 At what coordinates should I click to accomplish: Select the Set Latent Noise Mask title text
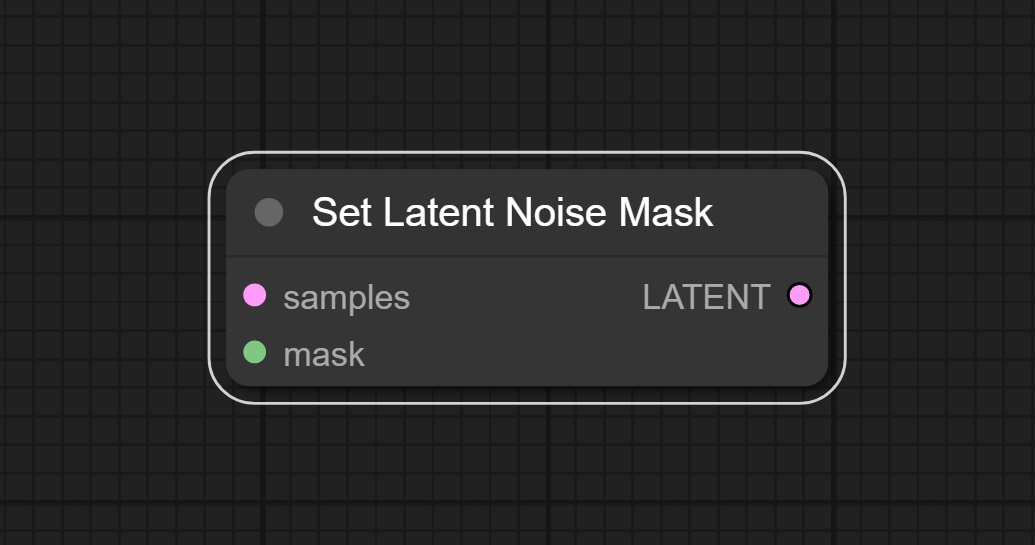click(x=512, y=212)
